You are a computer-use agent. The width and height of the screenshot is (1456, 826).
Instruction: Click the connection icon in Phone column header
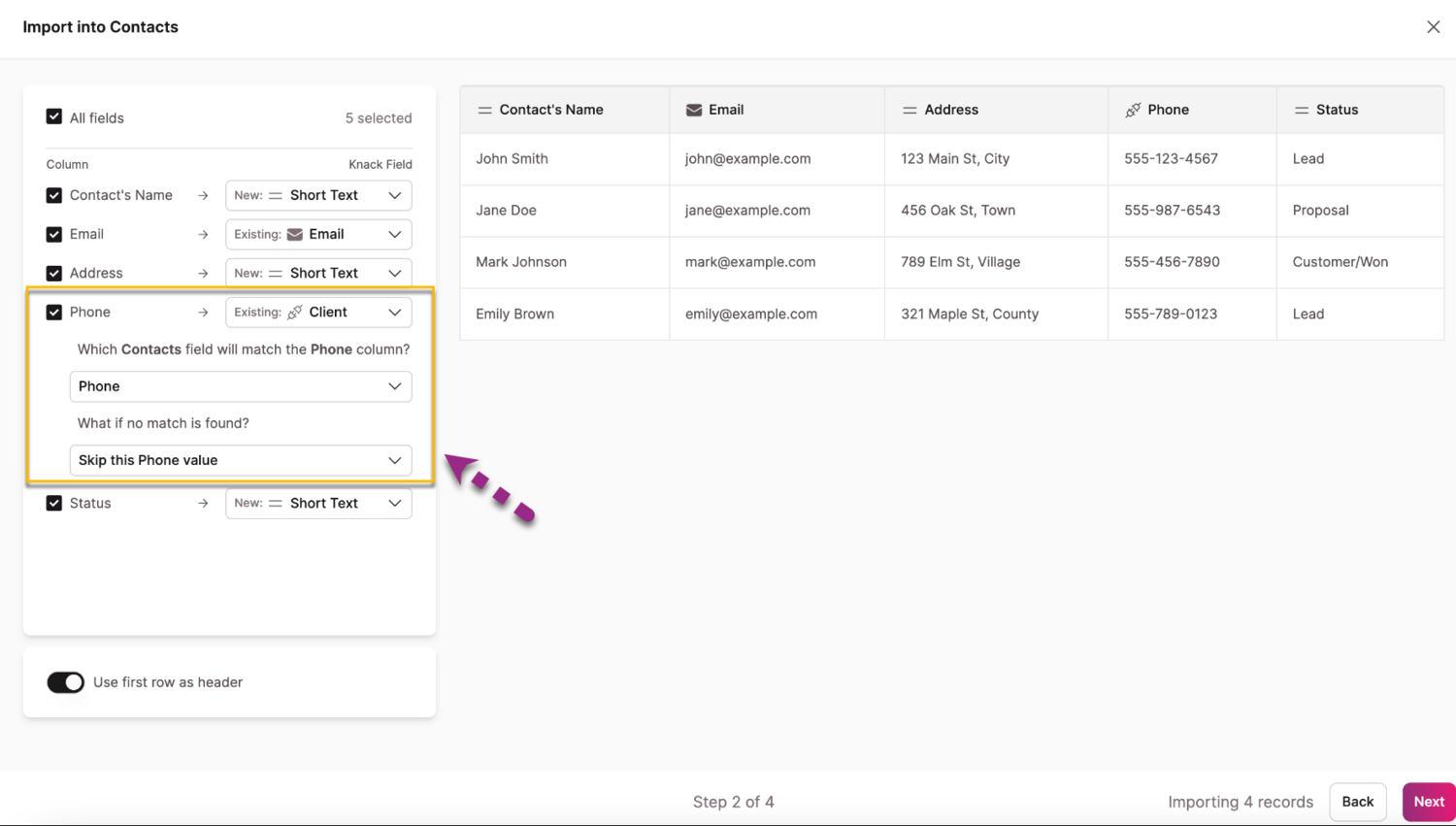click(x=1132, y=110)
